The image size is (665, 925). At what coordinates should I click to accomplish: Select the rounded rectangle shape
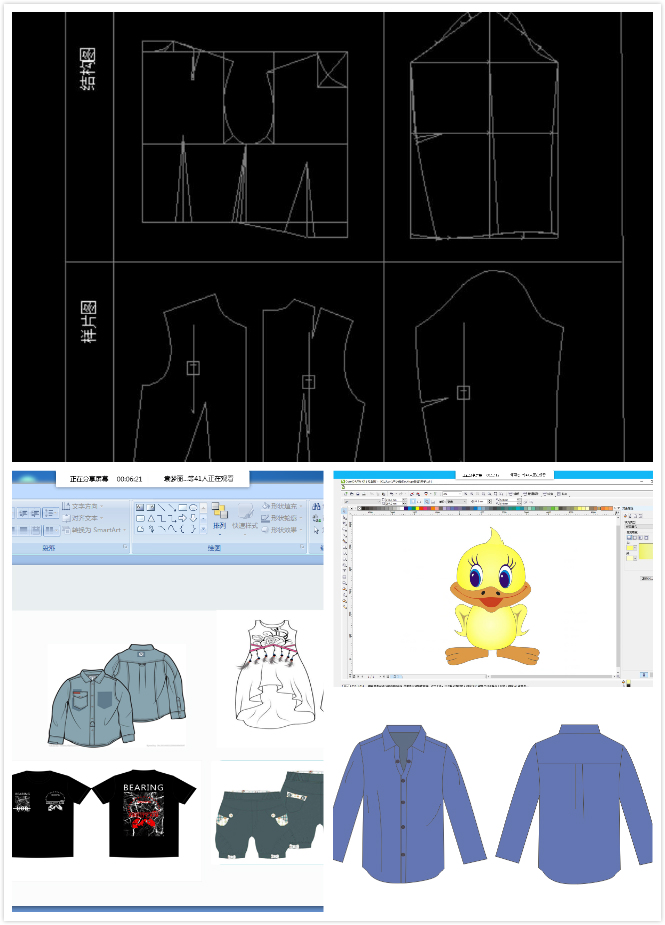140,518
